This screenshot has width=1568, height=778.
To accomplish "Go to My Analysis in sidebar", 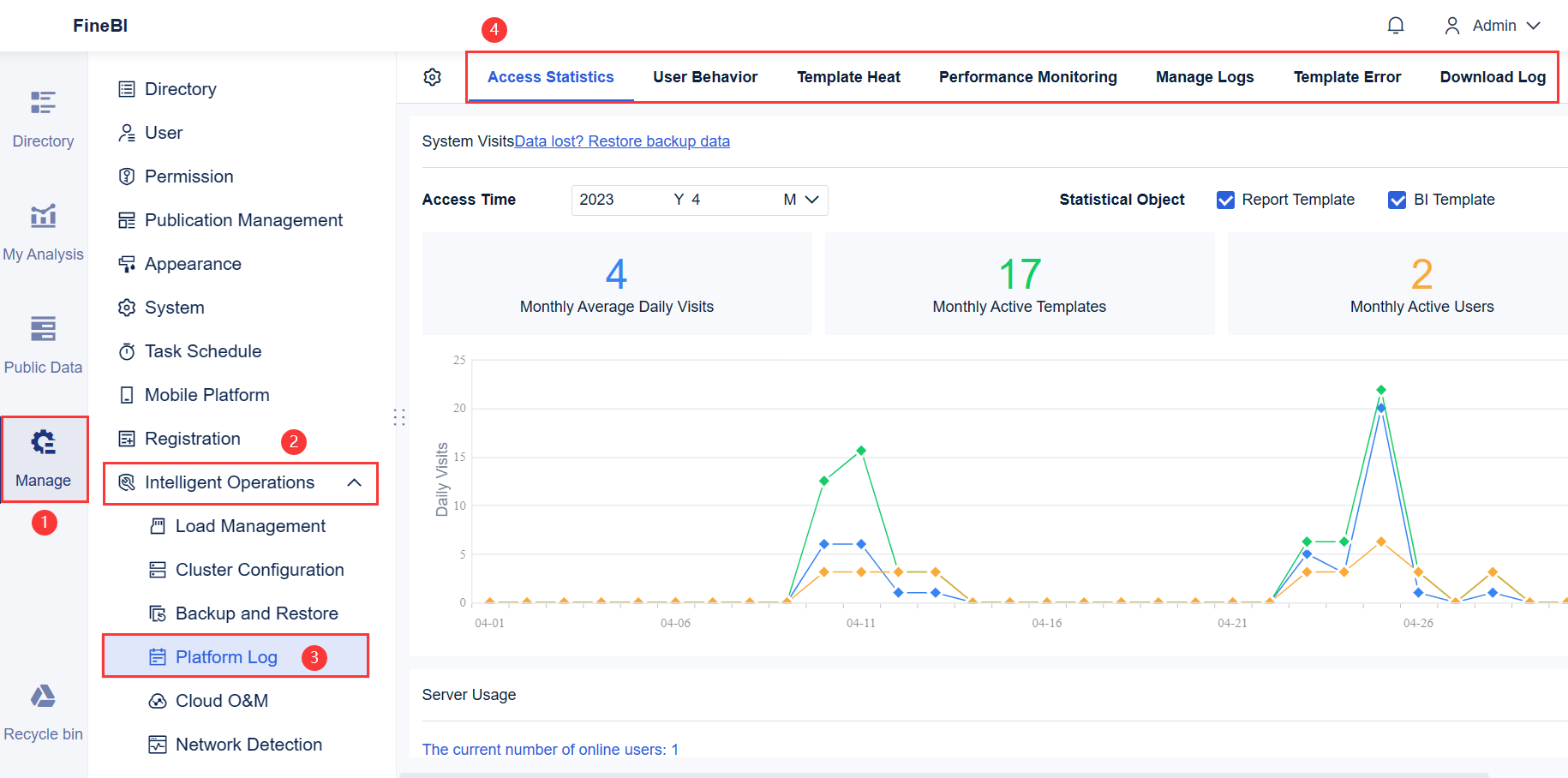I will click(x=44, y=231).
